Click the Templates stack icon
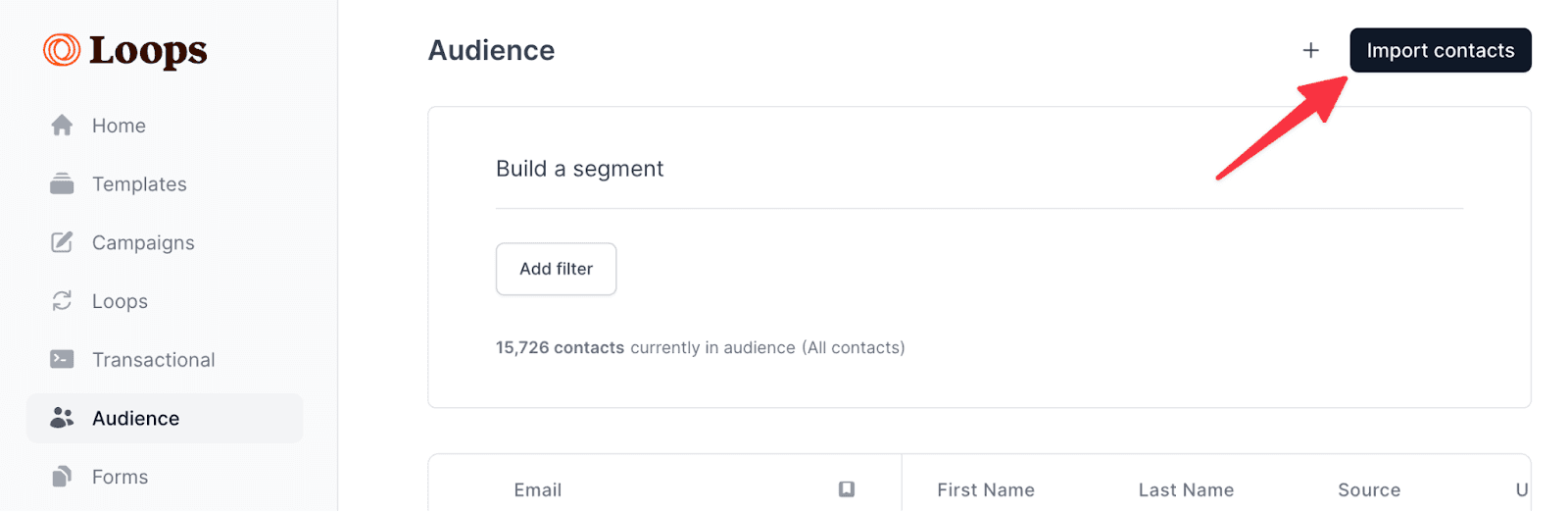The width and height of the screenshot is (1568, 512). pos(62,184)
